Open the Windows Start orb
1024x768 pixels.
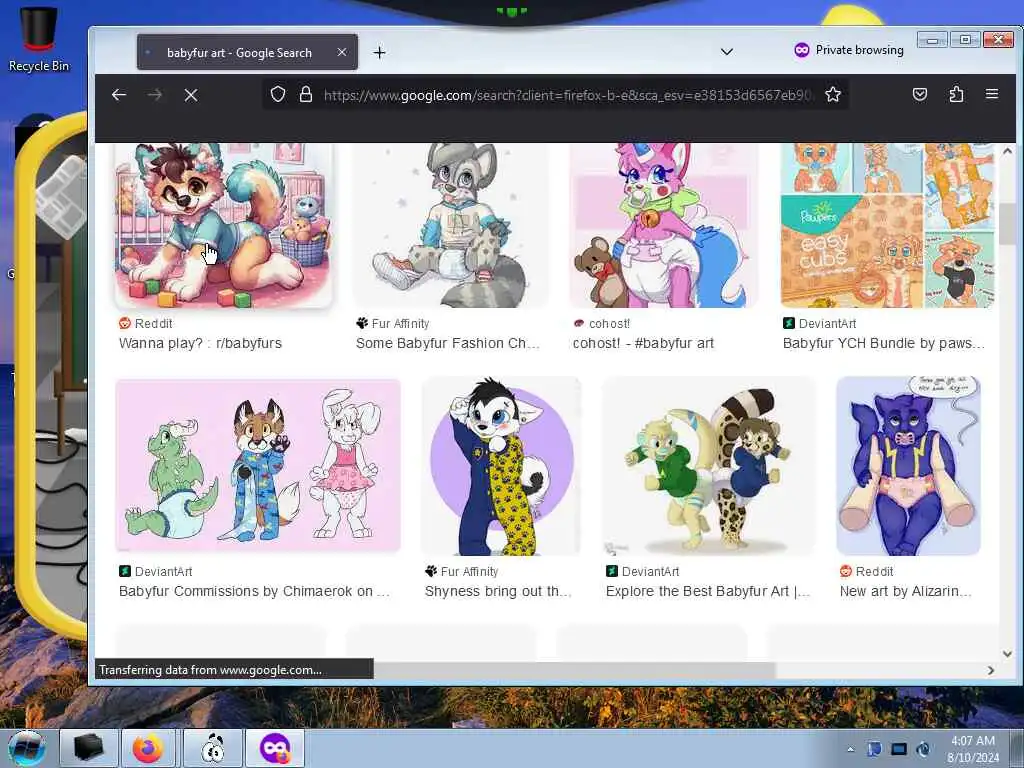[27, 748]
